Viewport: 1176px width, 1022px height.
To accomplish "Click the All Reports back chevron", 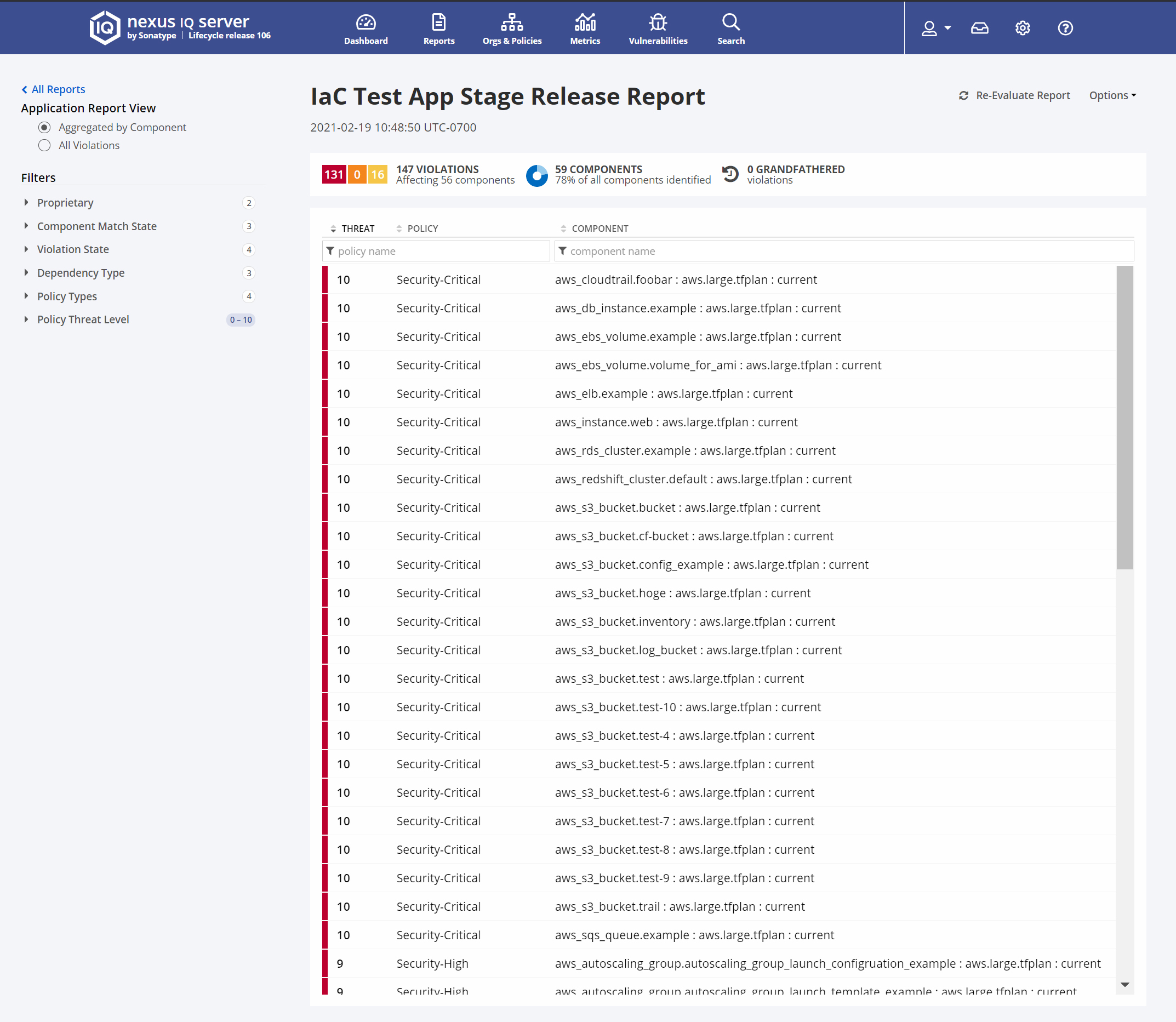I will coord(25,89).
